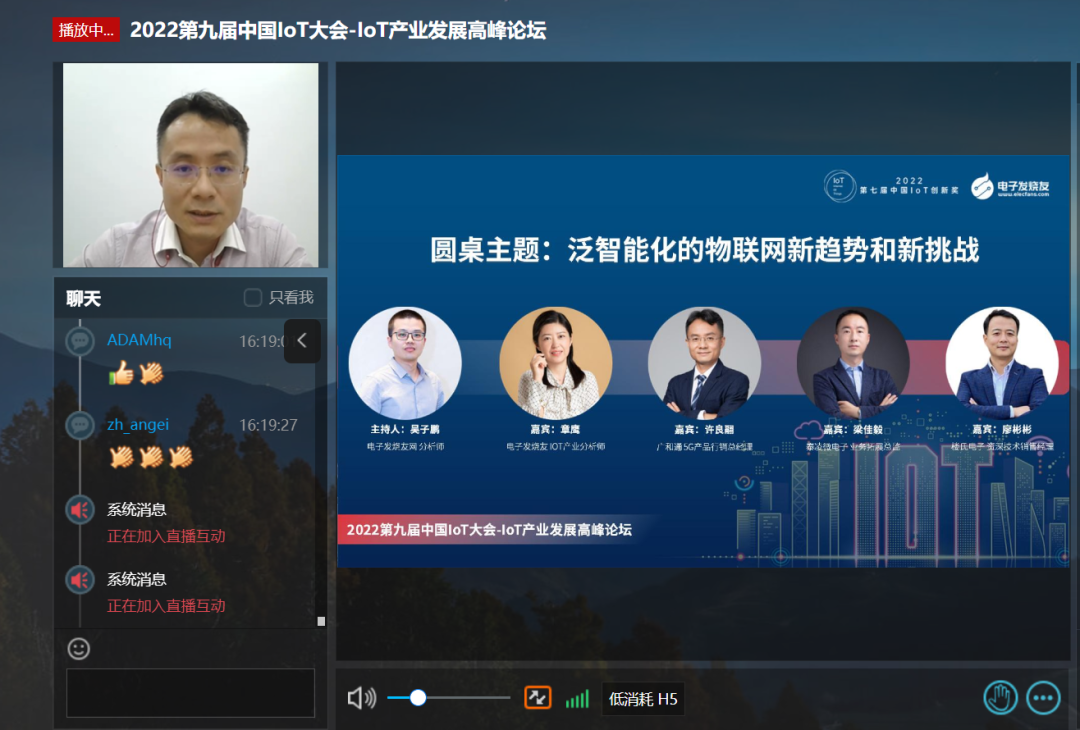This screenshot has height=730, width=1080.
Task: Open the ellipsis more-options icon
Action: tap(1043, 698)
